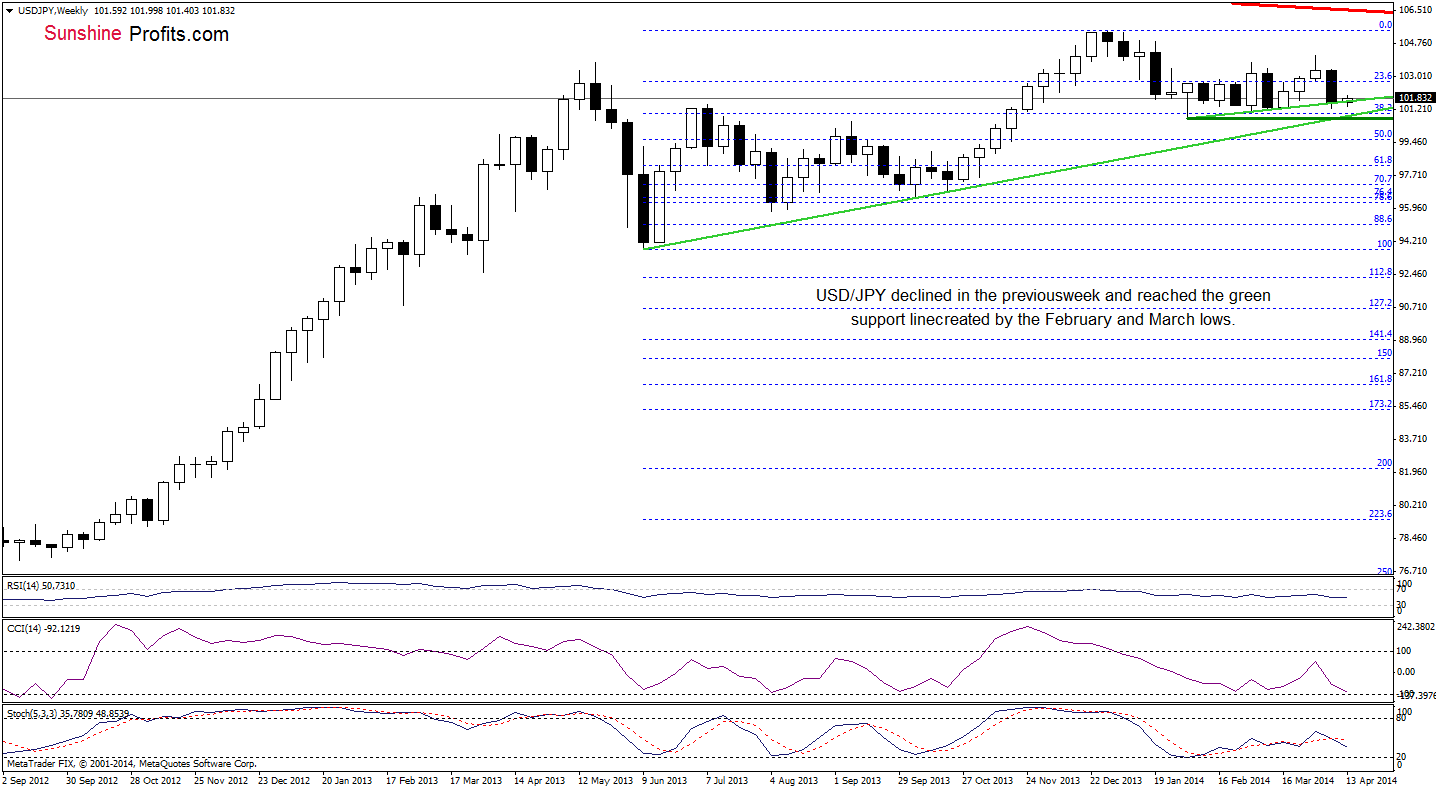Click the Fibonacci 0.0 level label
This screenshot has width=1436, height=789.
pyautogui.click(x=1386, y=25)
